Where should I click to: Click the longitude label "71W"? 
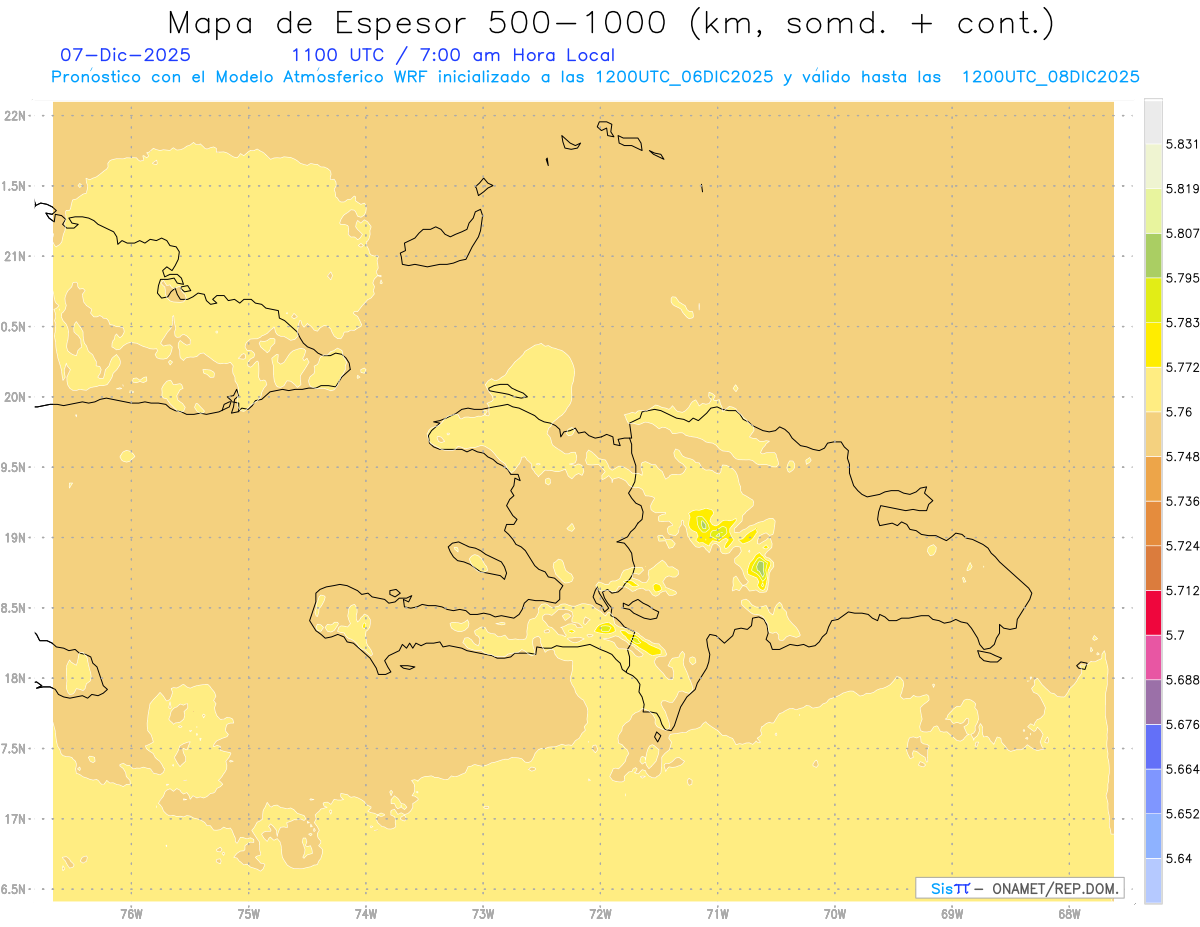[717, 913]
